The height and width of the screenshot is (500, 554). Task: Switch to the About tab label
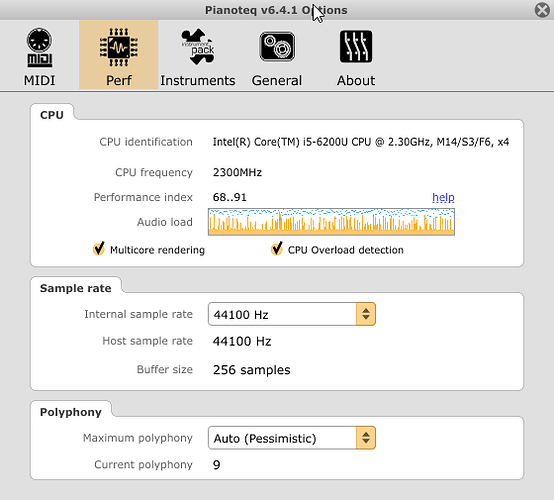(x=356, y=81)
